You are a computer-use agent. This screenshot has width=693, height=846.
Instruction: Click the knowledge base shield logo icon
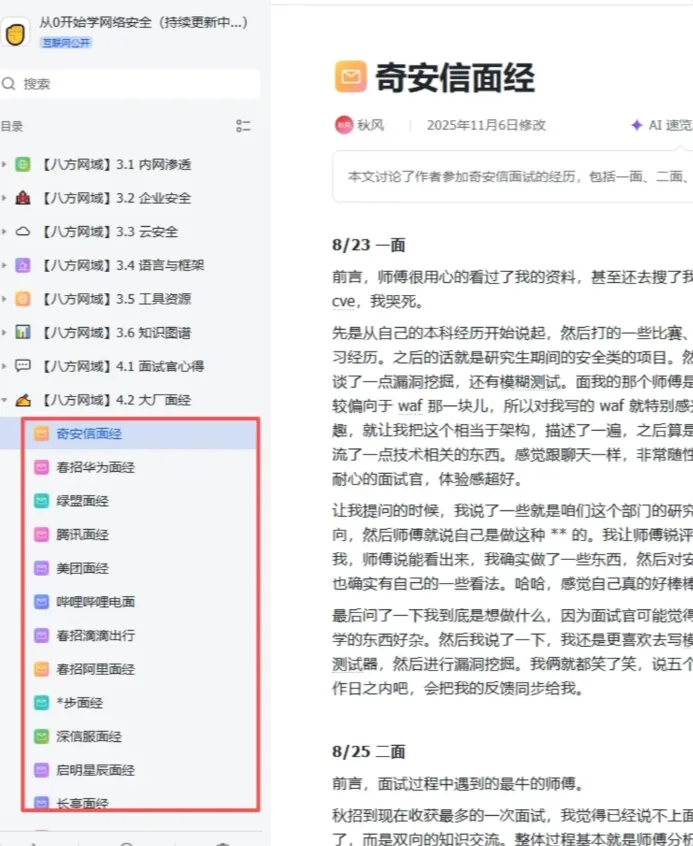coord(15,33)
